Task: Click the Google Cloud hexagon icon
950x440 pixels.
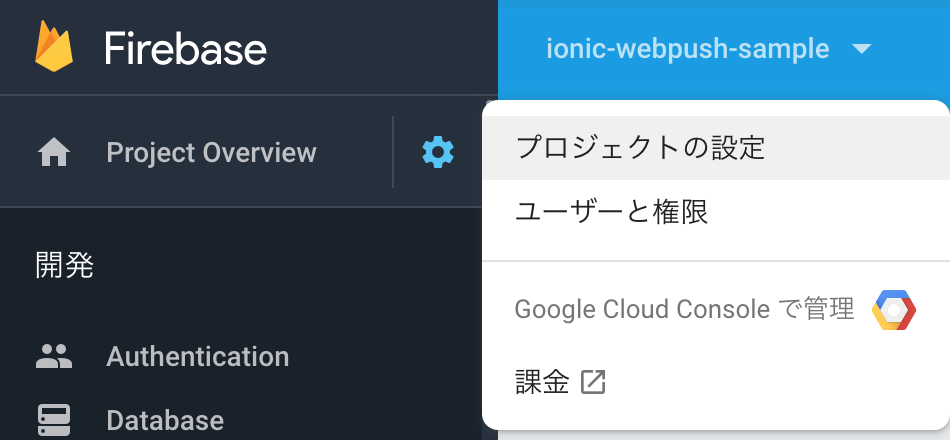Action: tap(894, 310)
